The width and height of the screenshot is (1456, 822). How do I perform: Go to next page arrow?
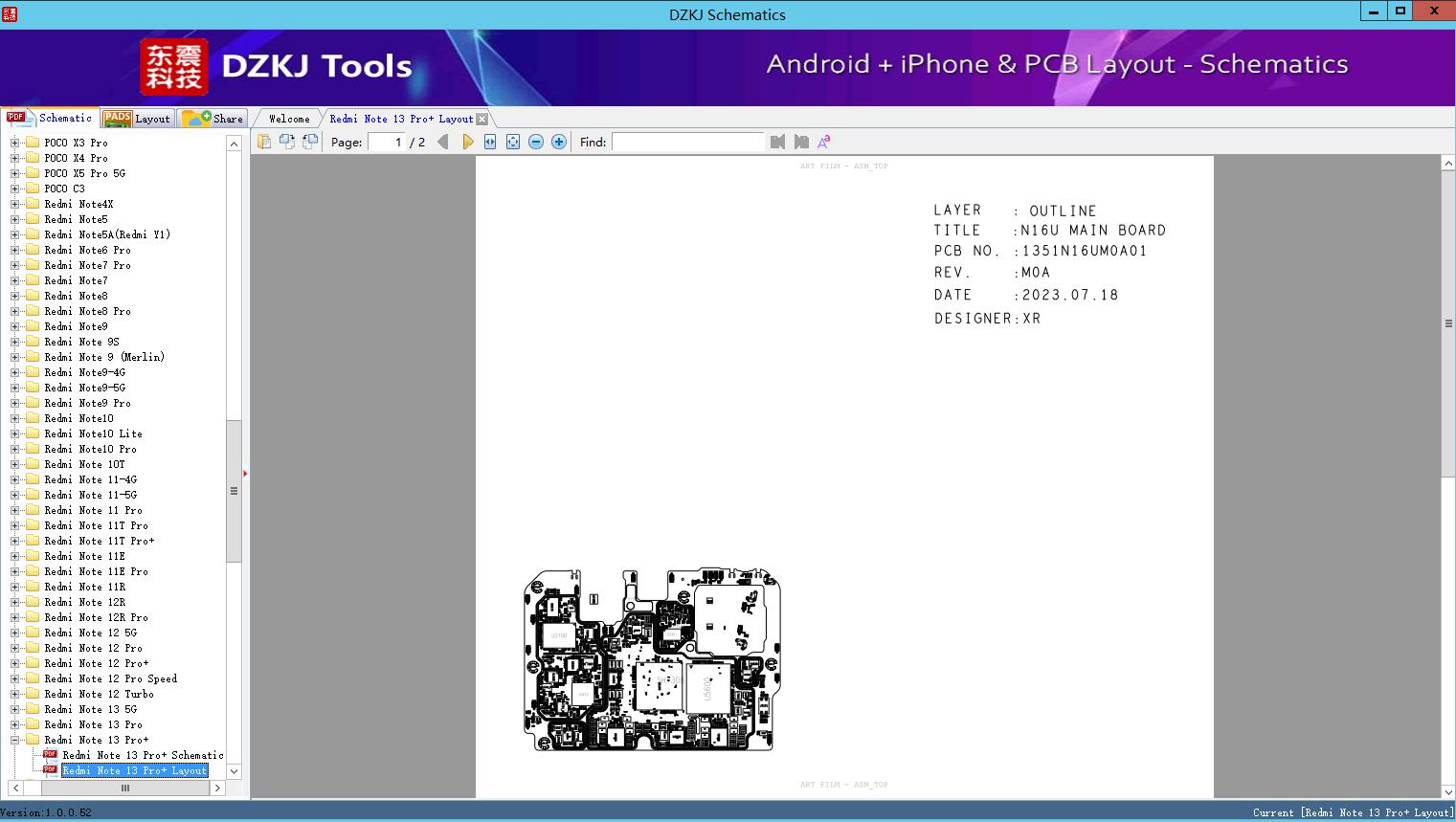pyautogui.click(x=467, y=142)
